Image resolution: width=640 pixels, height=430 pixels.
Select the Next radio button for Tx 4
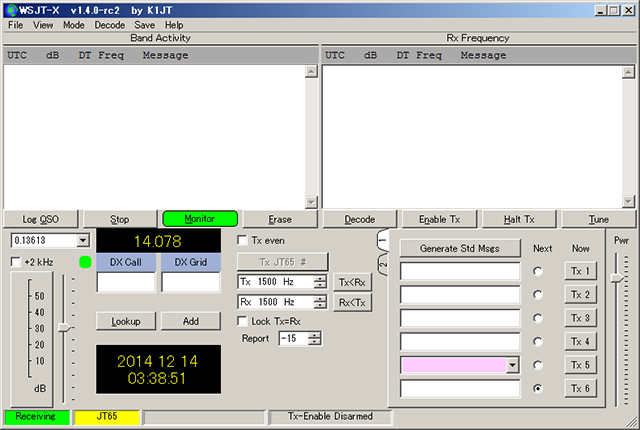538,341
